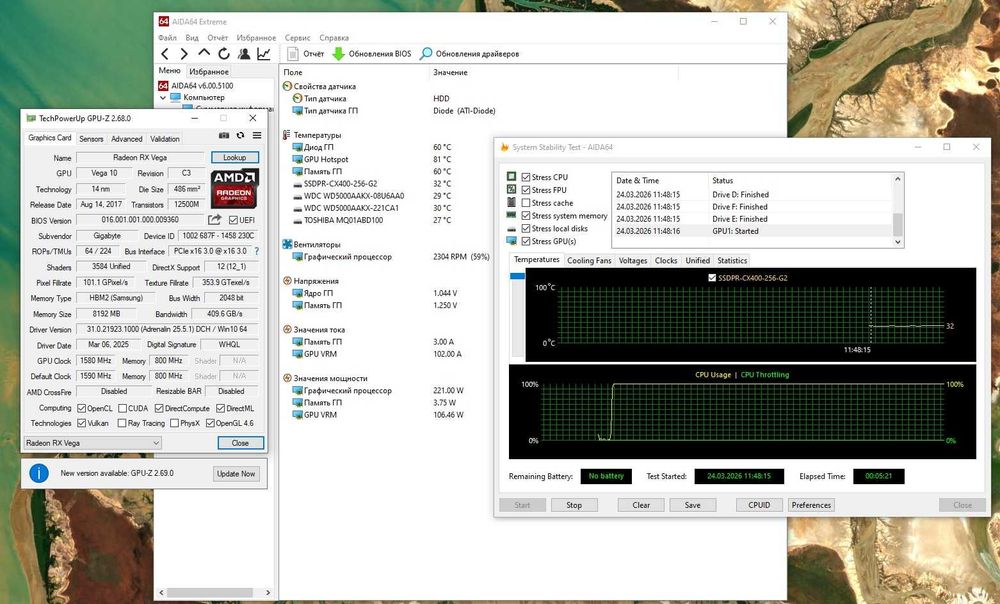Click Update Now for GPU-Z 2.69.0

pos(235,473)
